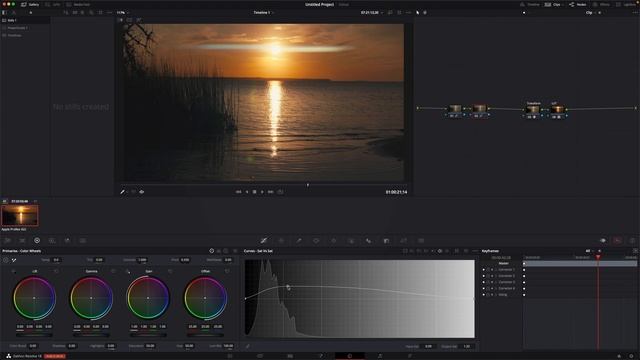640x360 pixels.
Task: Toggle the LUTs panel
Action: (x=53, y=4)
